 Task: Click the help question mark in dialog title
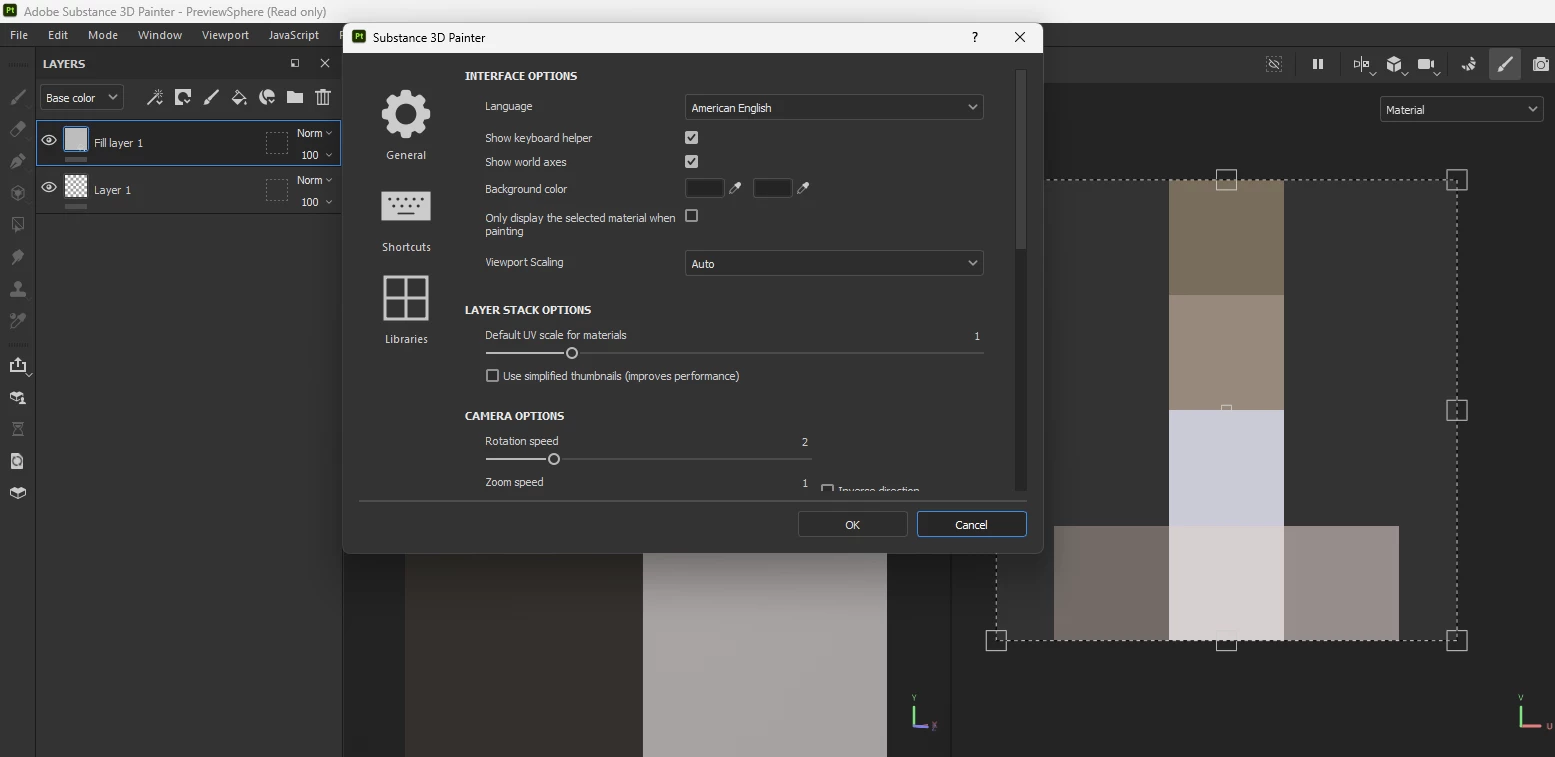coord(975,37)
